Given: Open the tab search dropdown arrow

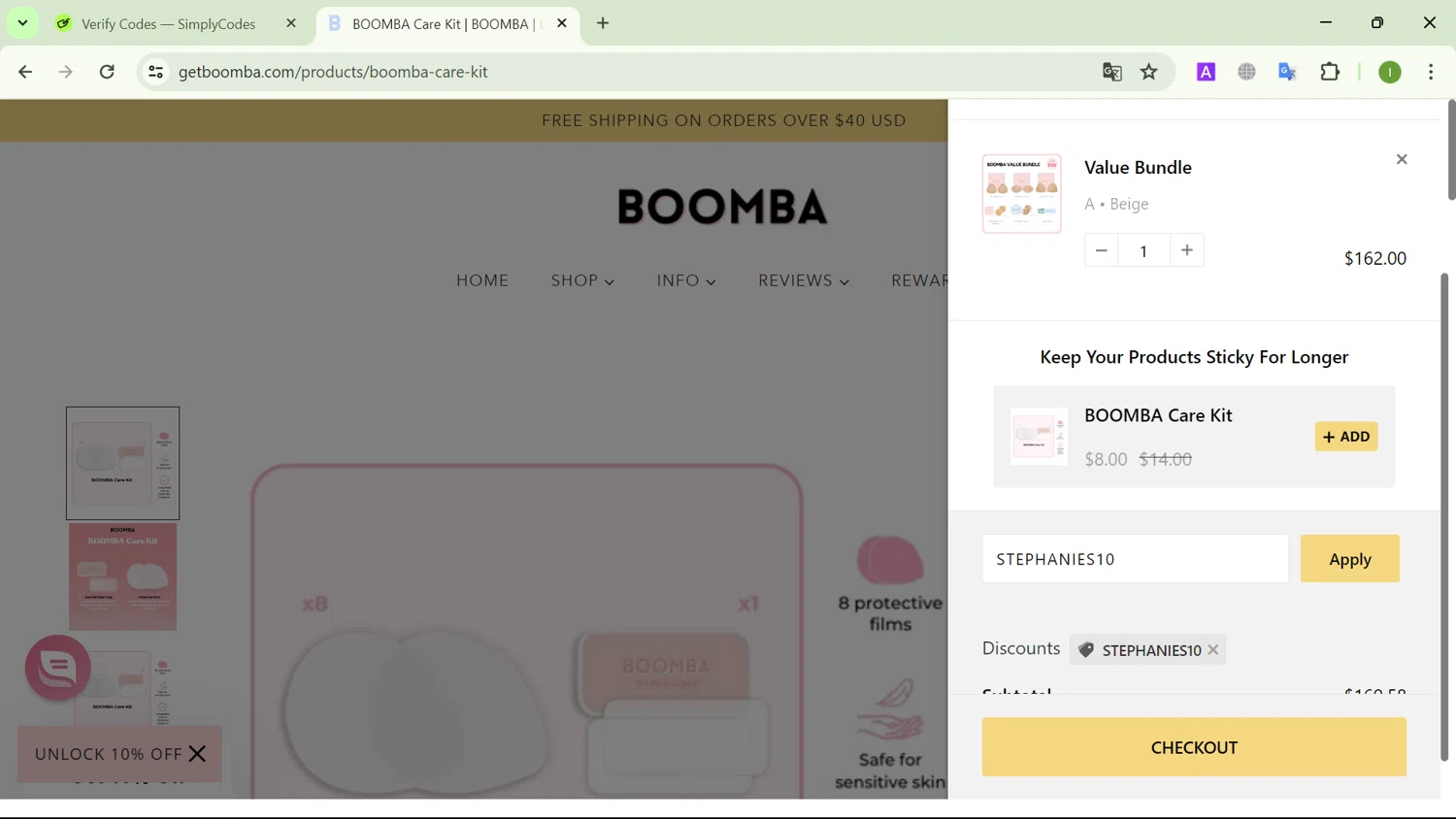Looking at the screenshot, I should click(22, 23).
